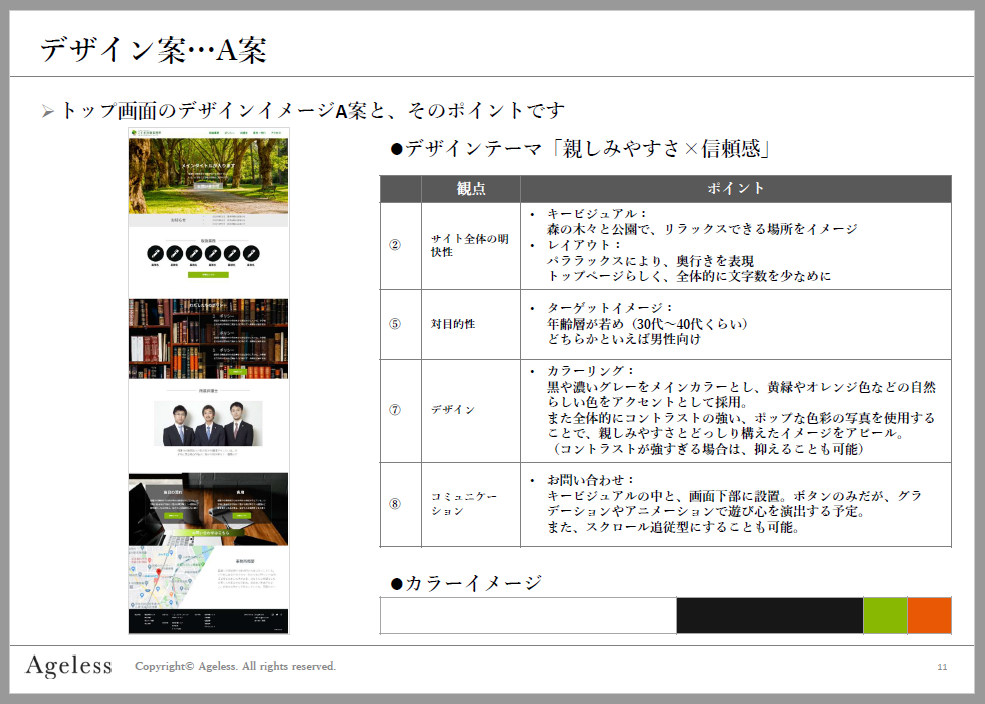Click the rightmost circular pen icon in the mockup
Image resolution: width=985 pixels, height=704 pixels.
pos(251,253)
